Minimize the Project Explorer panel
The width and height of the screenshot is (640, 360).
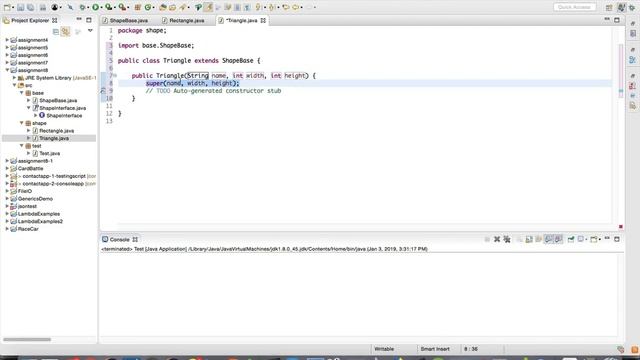pyautogui.click(x=79, y=20)
